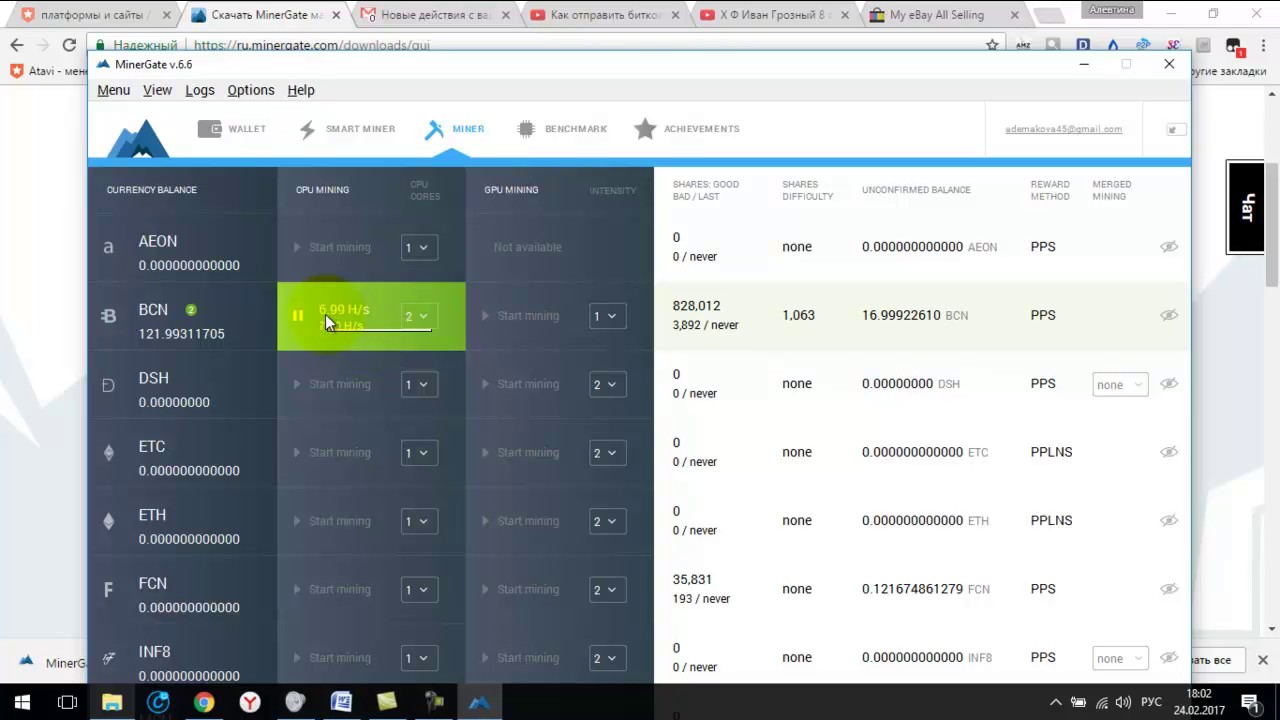Pause BCN CPU mining
Image resolution: width=1280 pixels, height=720 pixels.
pyautogui.click(x=297, y=316)
